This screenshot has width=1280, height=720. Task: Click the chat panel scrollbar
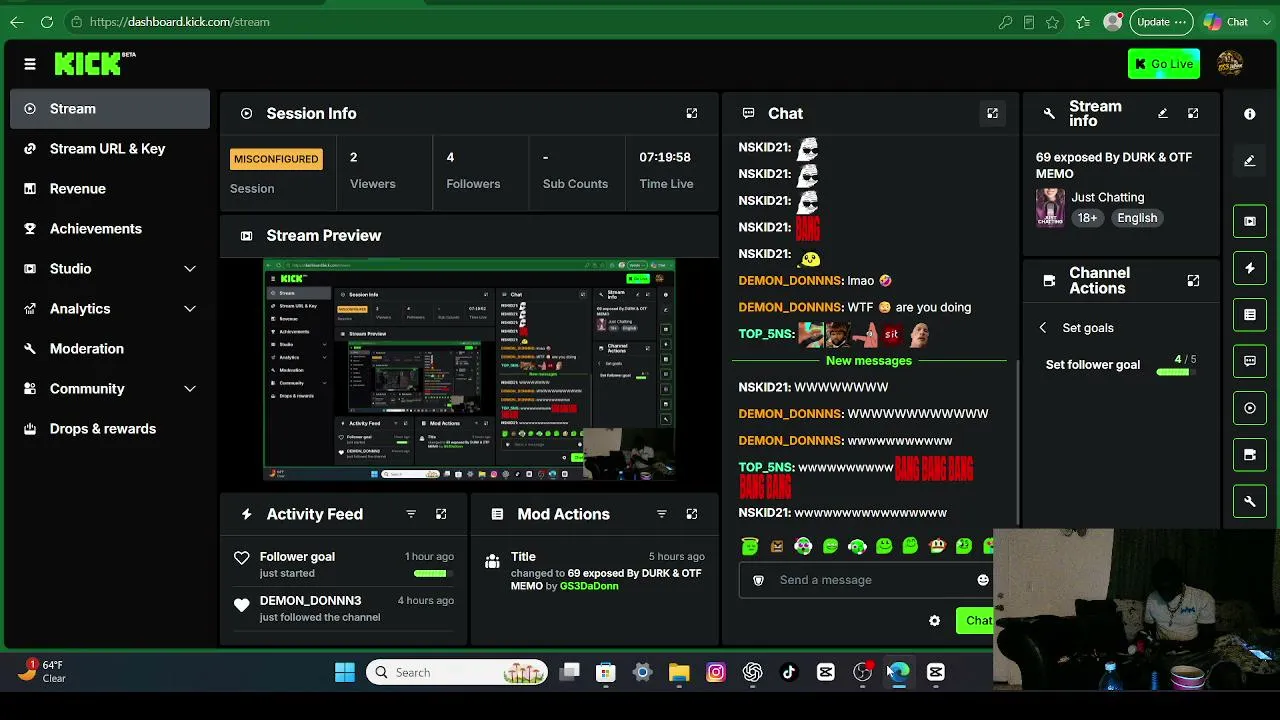click(x=1017, y=440)
